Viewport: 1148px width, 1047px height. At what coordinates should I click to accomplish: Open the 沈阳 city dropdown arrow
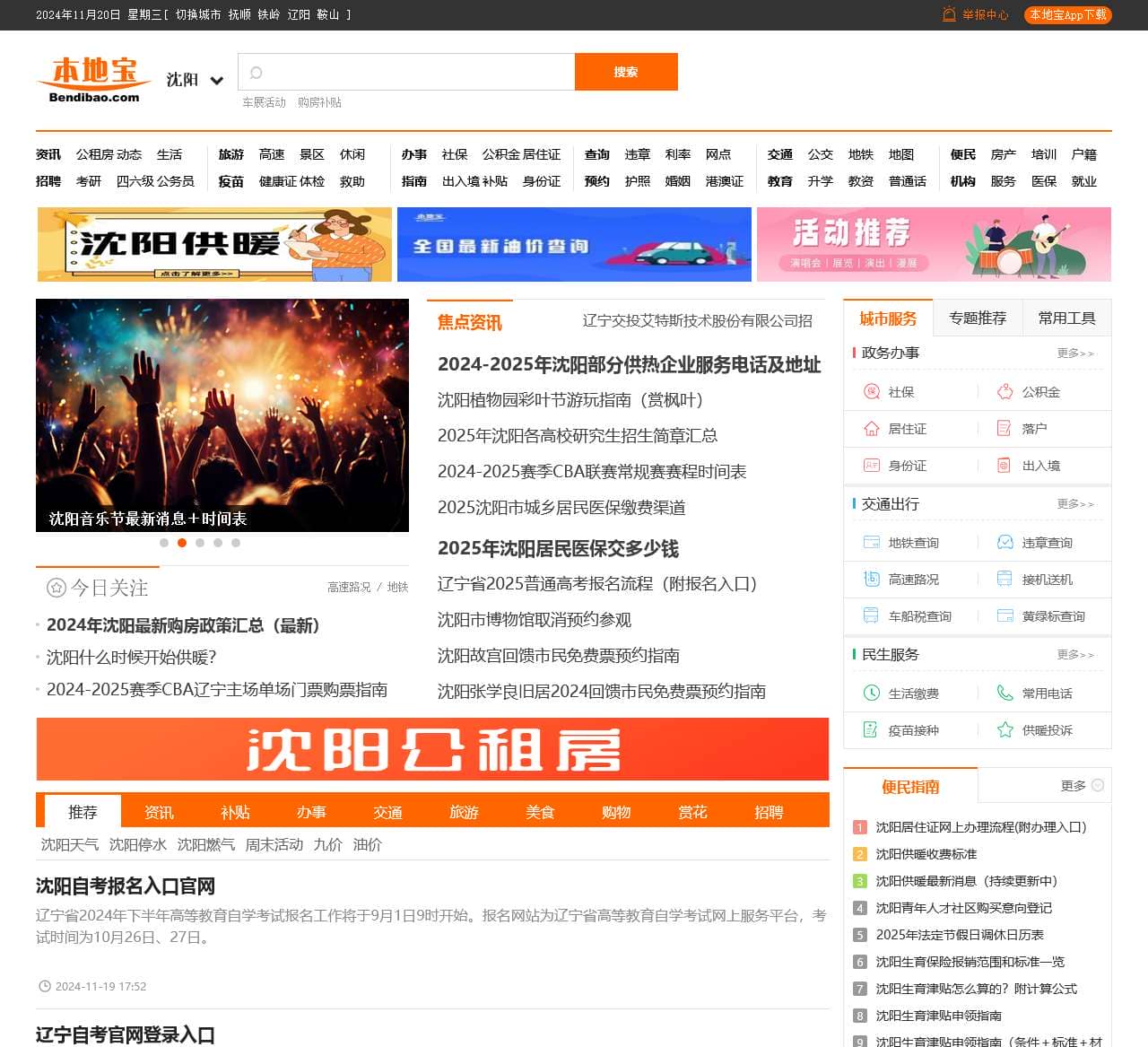coord(216,81)
